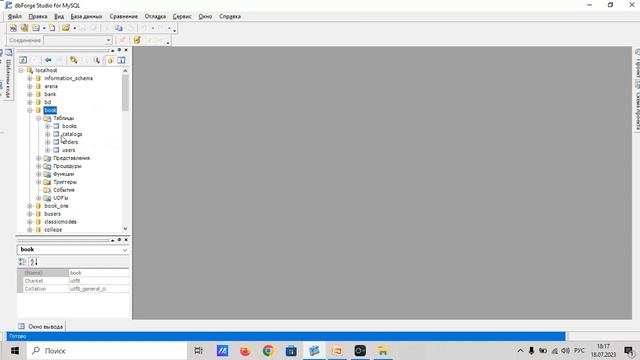640x360 pixels.
Task: Select the book_one database
Action: point(56,206)
